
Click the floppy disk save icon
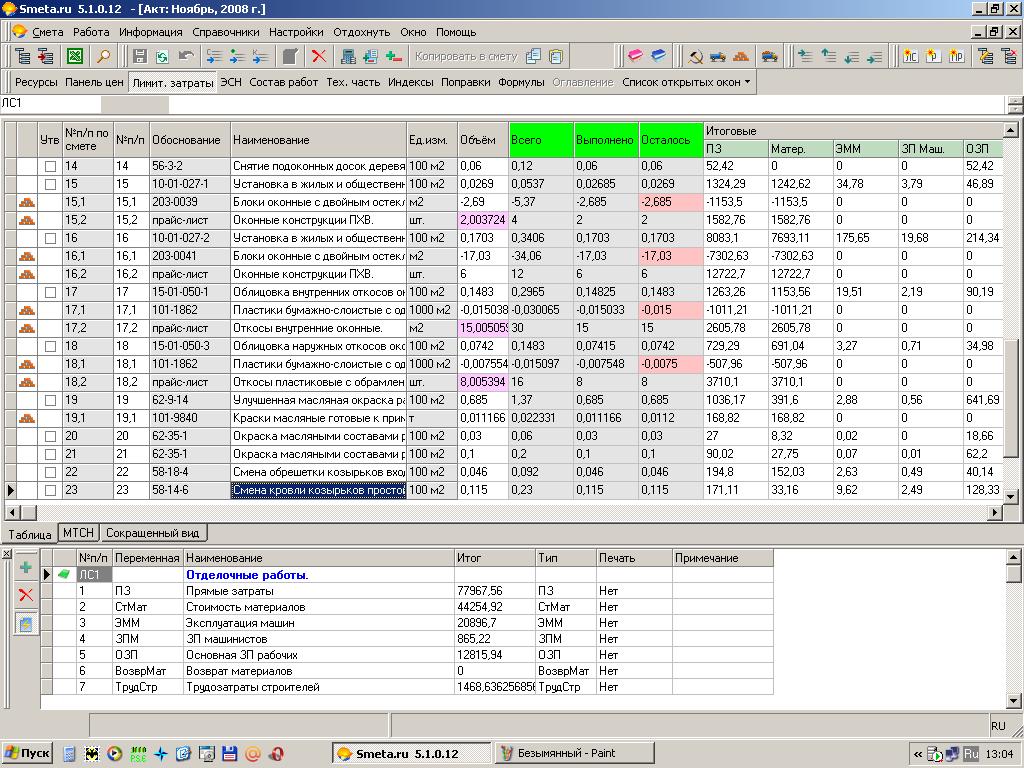(x=140, y=56)
